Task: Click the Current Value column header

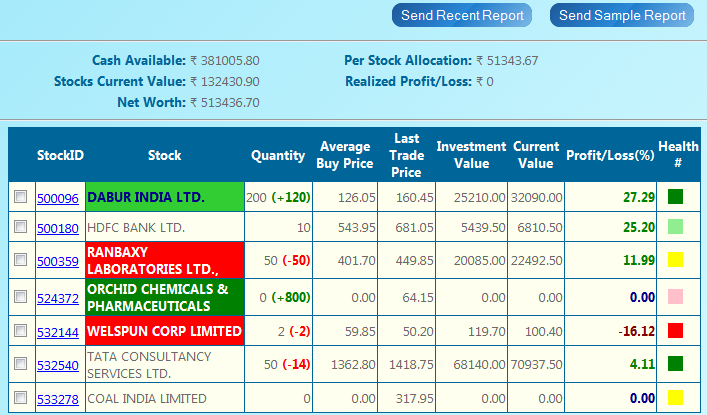Action: click(536, 155)
